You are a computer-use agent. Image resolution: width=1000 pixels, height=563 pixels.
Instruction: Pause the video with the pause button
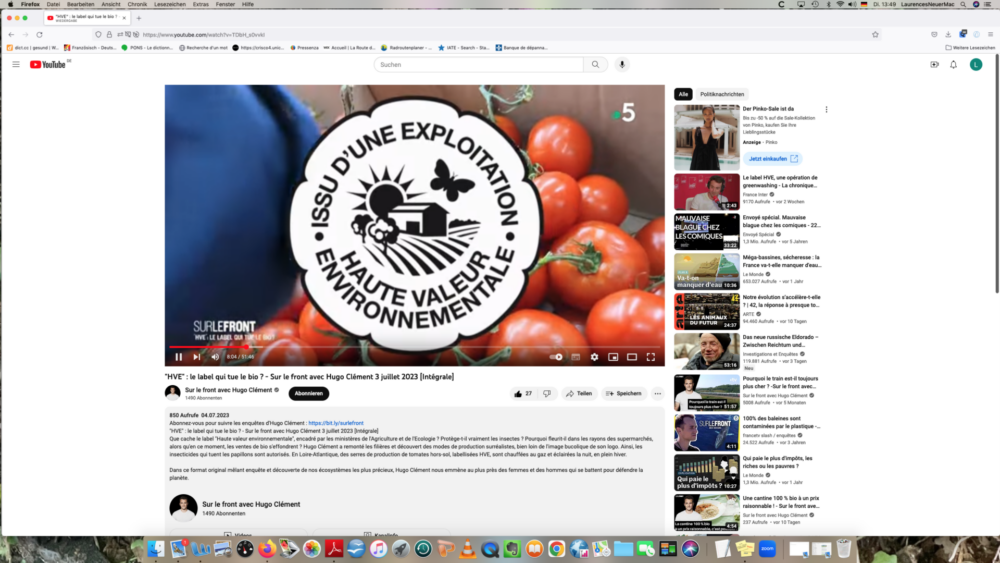point(179,357)
